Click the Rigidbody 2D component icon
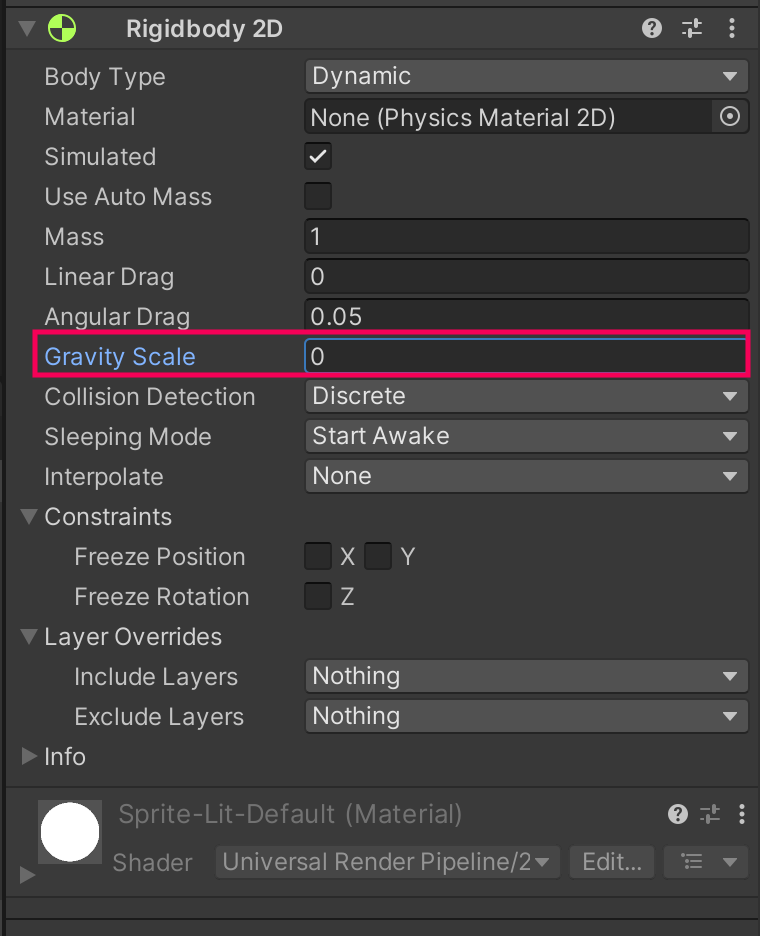The width and height of the screenshot is (760, 936). pos(60,28)
